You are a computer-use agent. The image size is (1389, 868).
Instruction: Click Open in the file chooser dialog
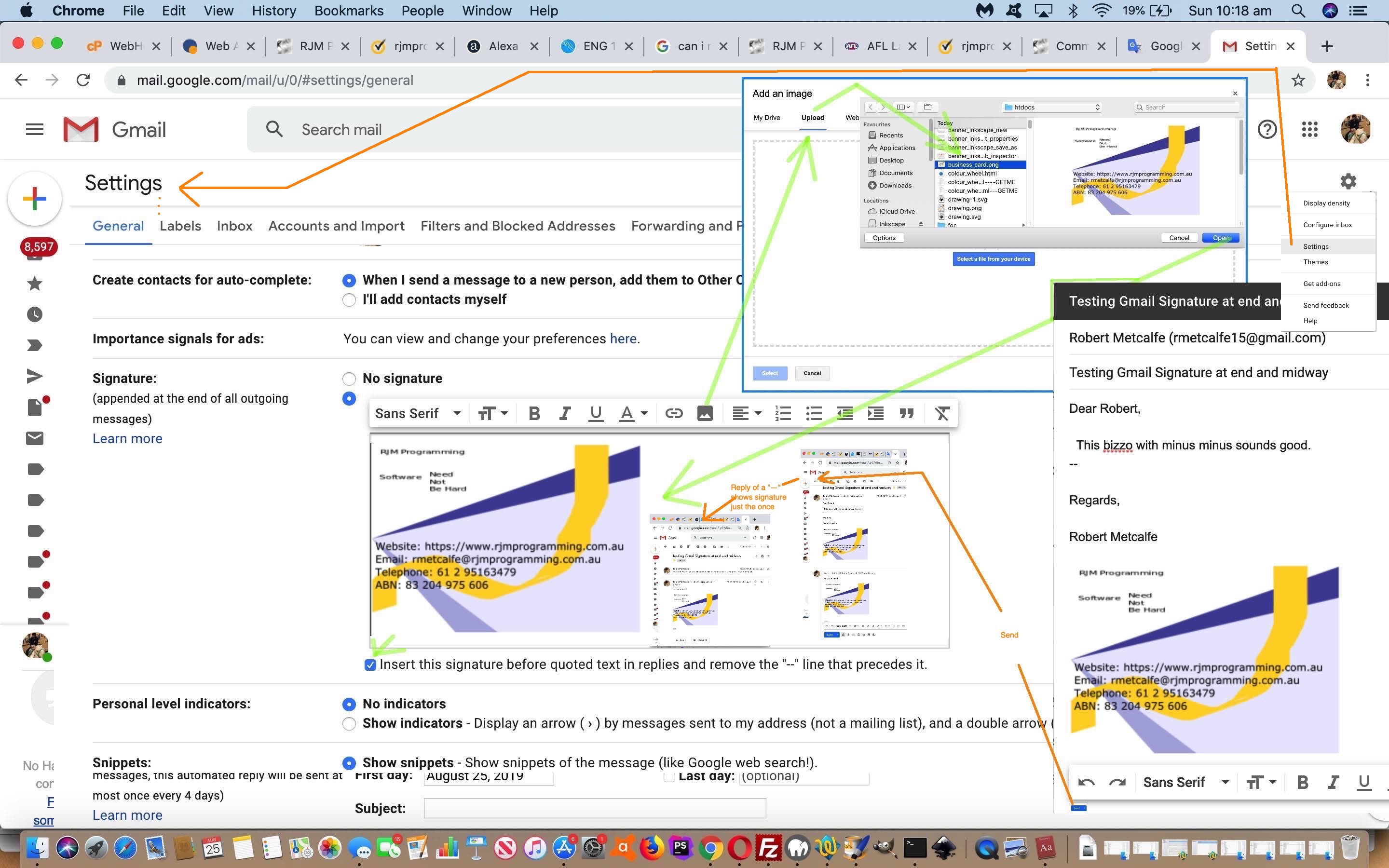click(1220, 238)
